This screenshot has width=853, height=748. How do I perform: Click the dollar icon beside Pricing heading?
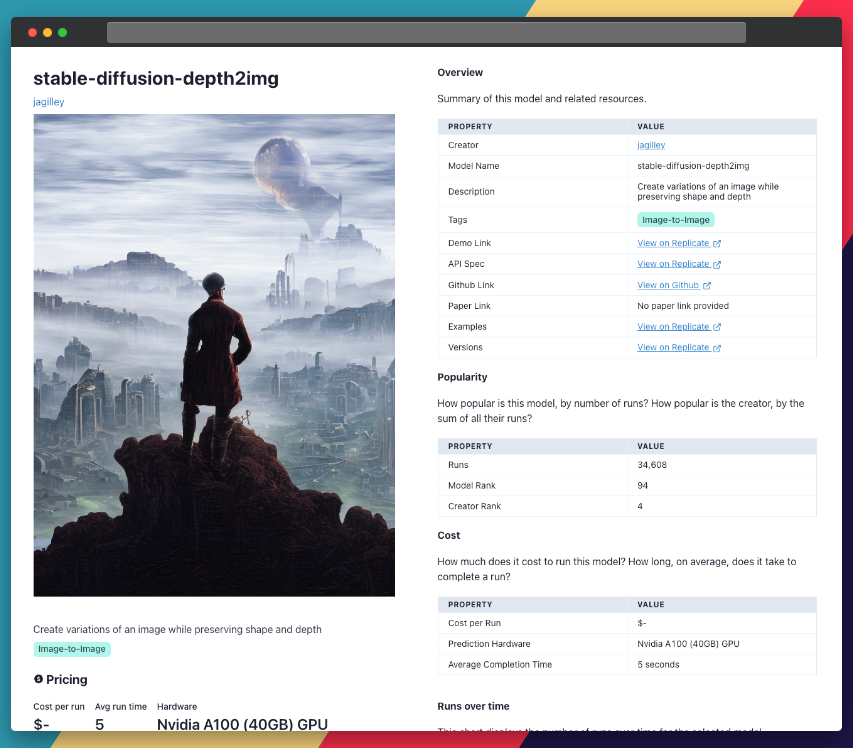(38, 679)
